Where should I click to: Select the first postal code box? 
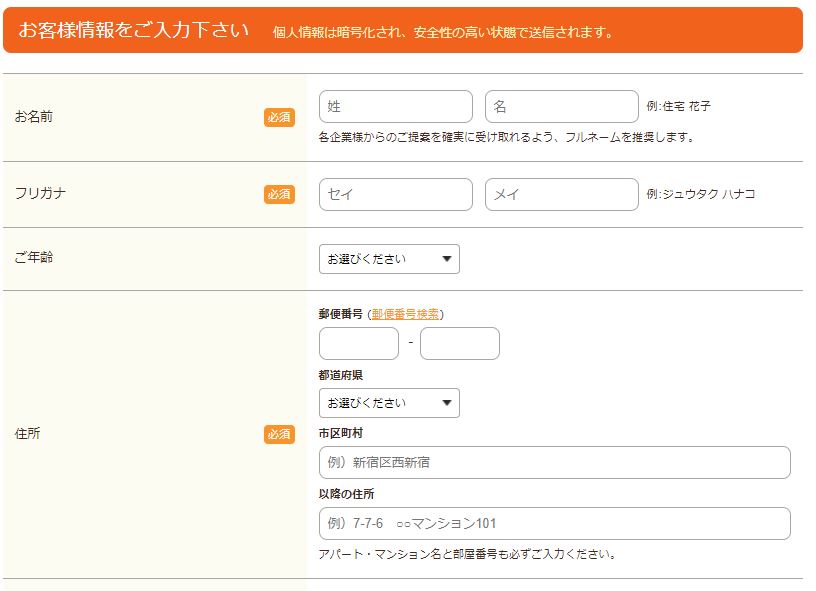[x=358, y=343]
